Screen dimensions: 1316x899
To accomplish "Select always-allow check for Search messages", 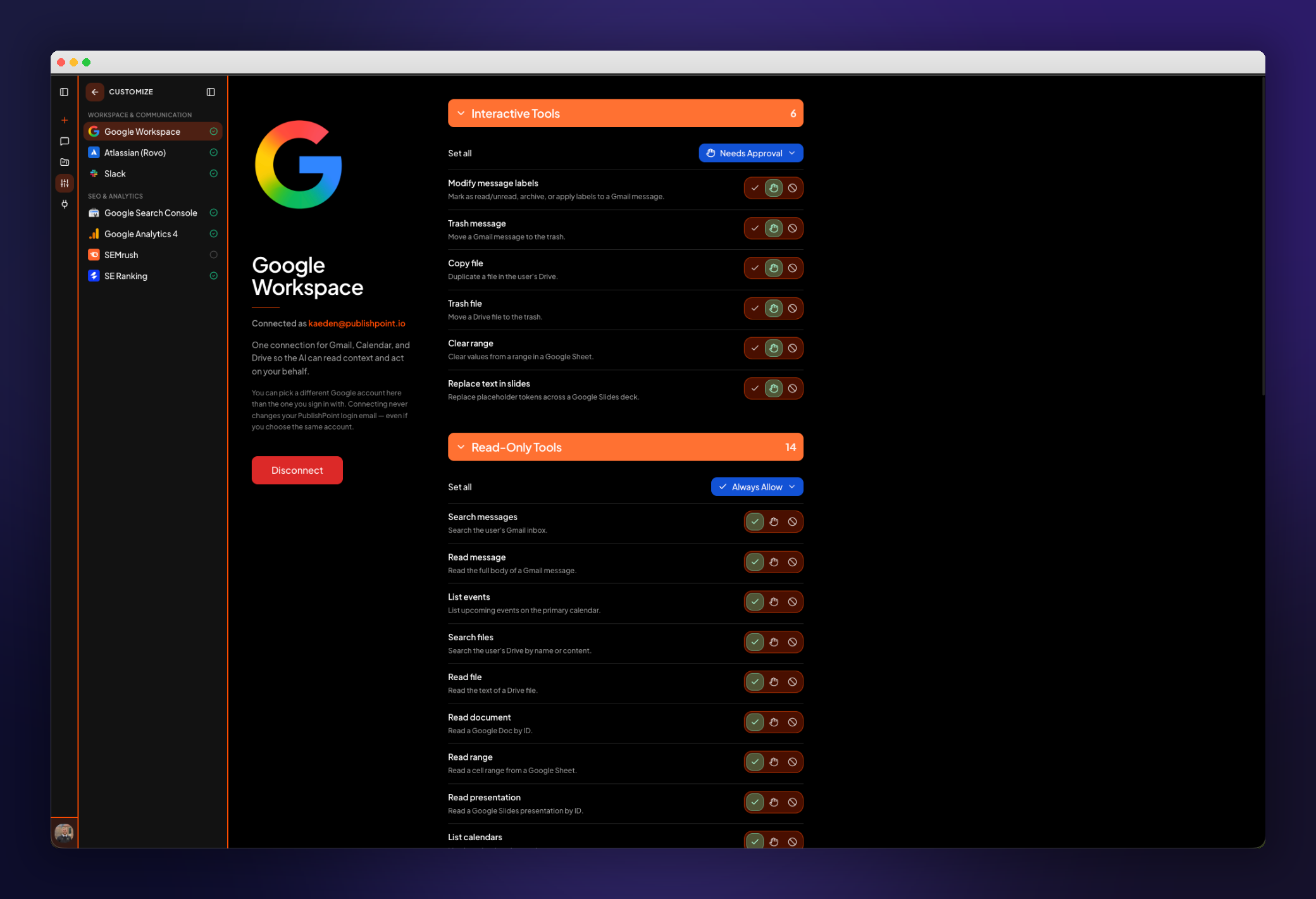I will pos(755,522).
